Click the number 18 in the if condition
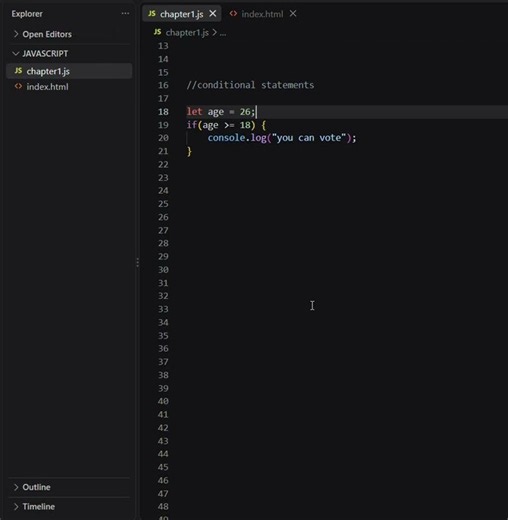508x520 pixels. tap(245, 125)
